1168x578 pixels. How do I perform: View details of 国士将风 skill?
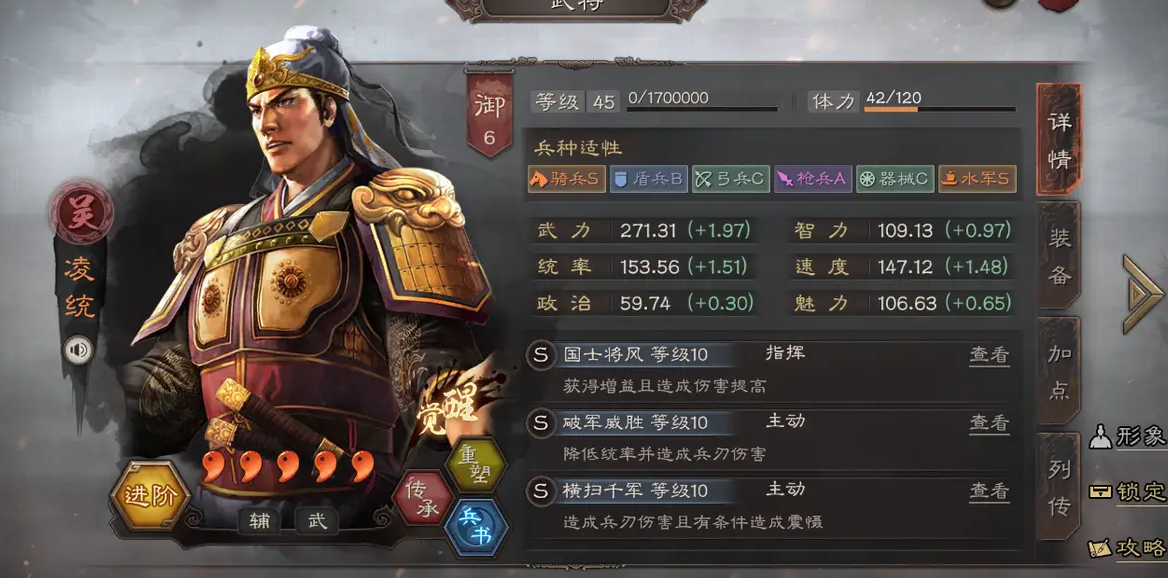coord(989,355)
